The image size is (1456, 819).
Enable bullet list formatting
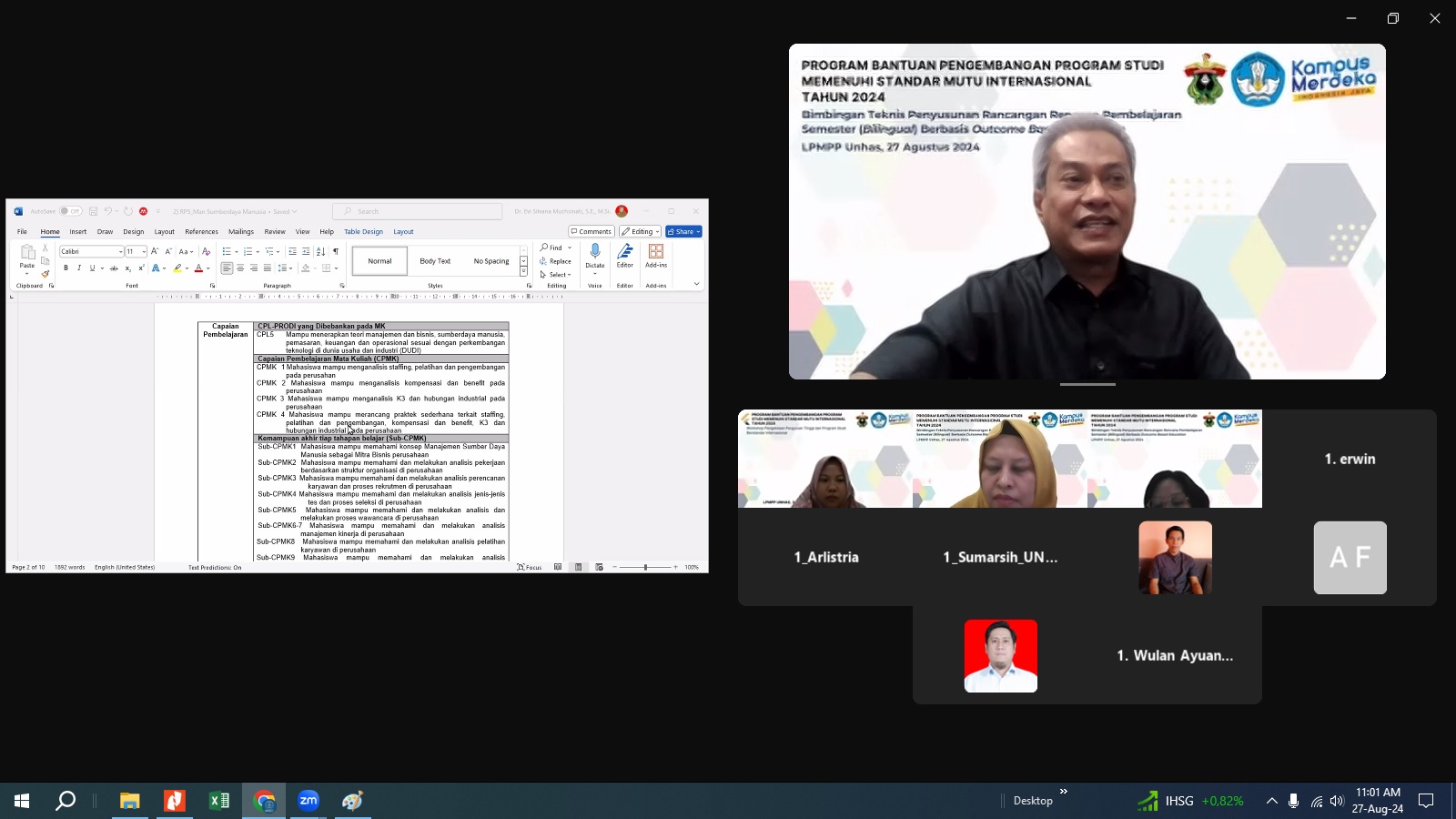pyautogui.click(x=226, y=251)
